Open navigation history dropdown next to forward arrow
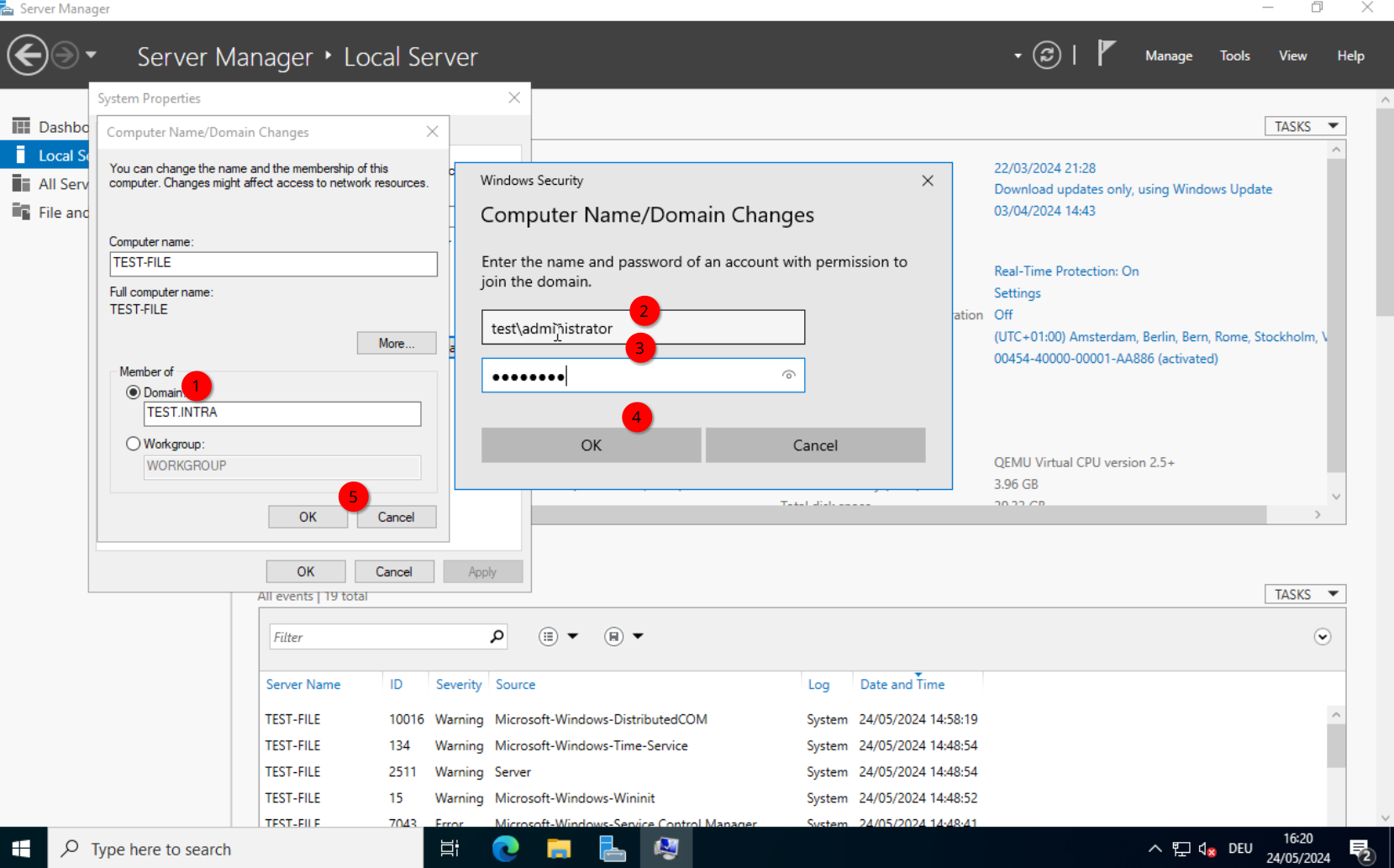This screenshot has height=868, width=1394. tap(91, 55)
